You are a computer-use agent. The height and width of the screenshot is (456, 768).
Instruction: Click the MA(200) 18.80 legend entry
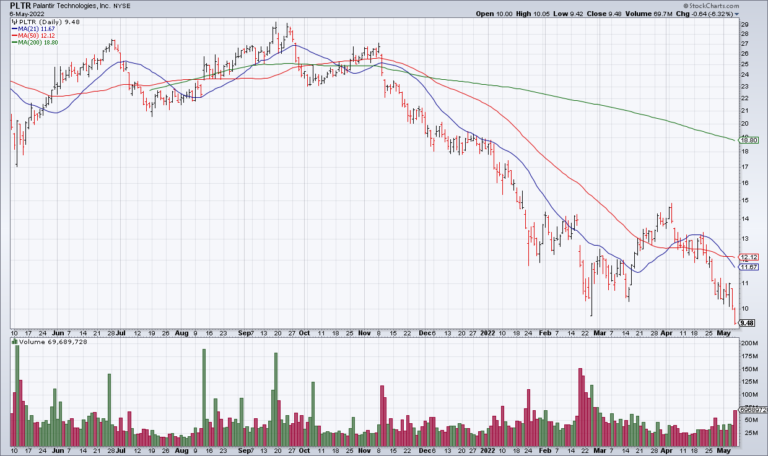click(x=35, y=43)
